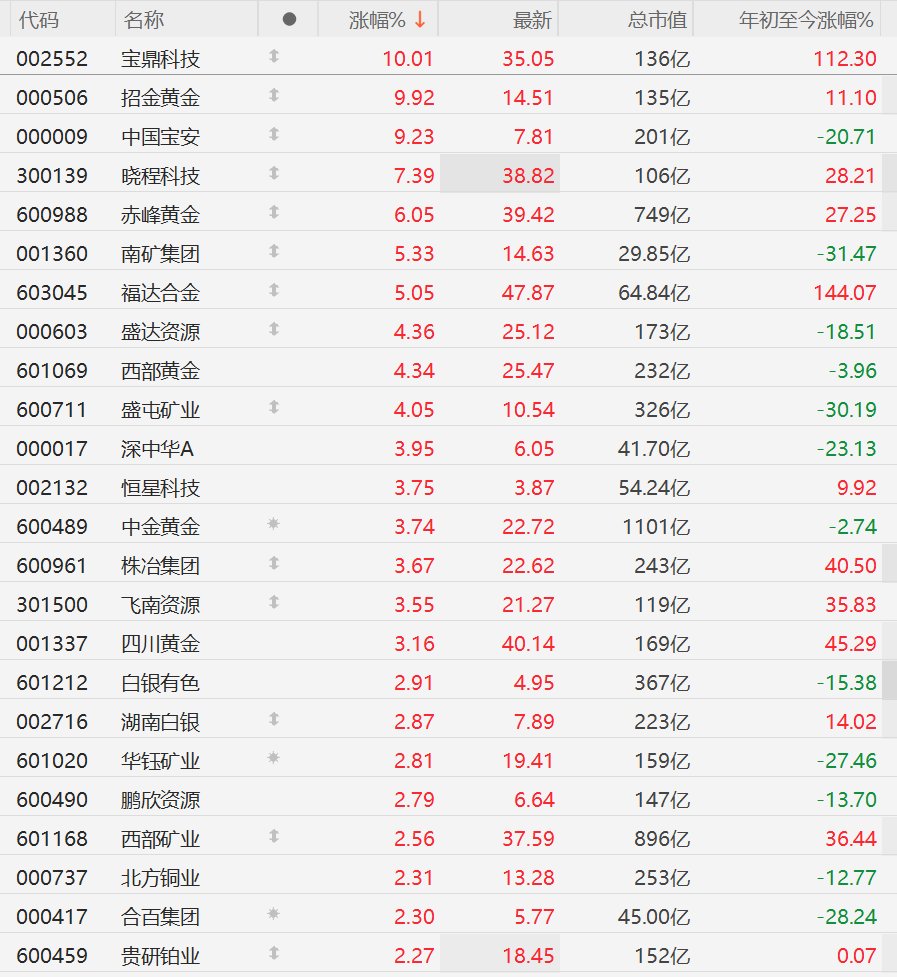Click the marker icon in 福达合金 row
Image resolution: width=897 pixels, height=977 pixels.
[x=273, y=290]
